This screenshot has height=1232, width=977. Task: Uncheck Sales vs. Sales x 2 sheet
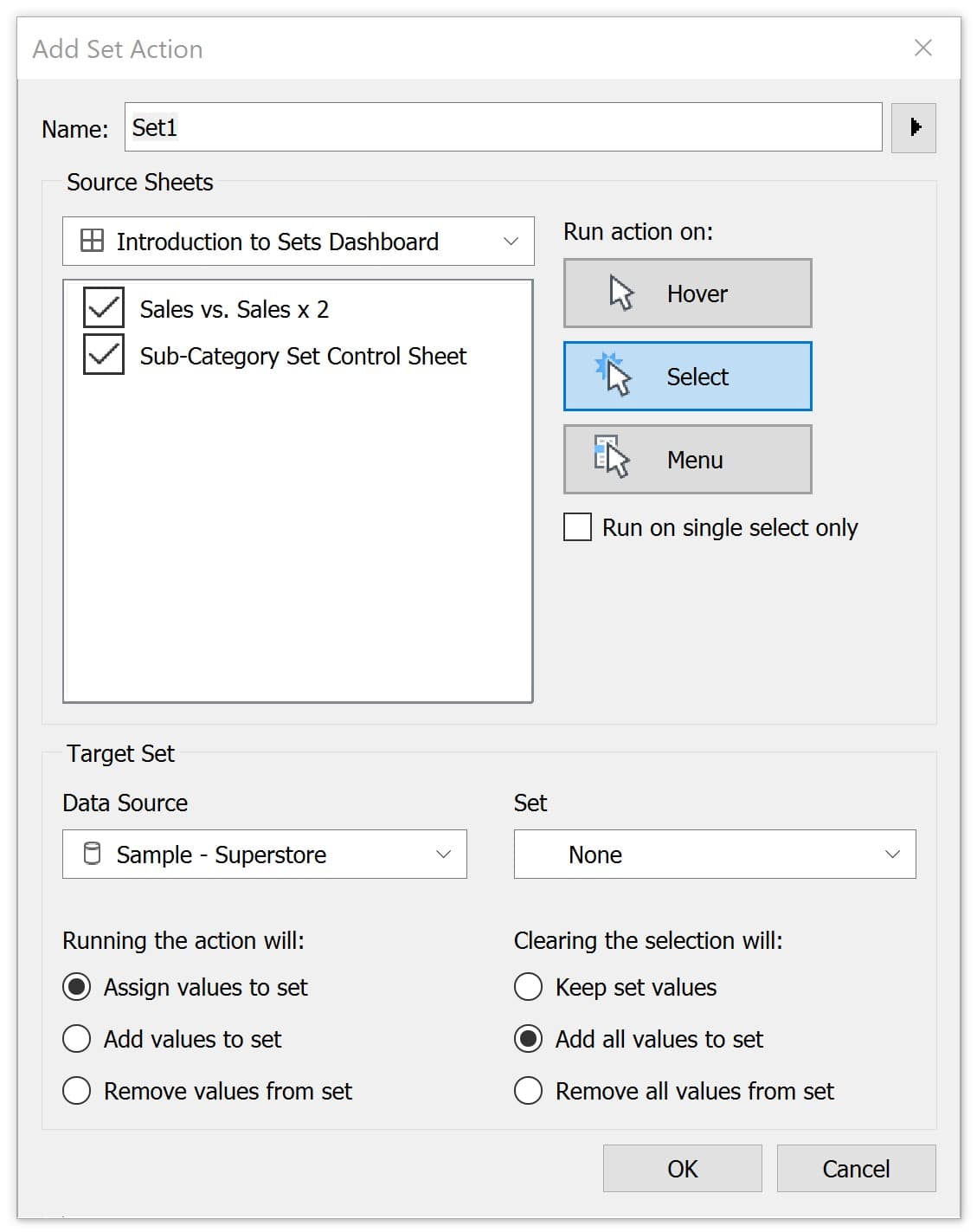(x=104, y=307)
